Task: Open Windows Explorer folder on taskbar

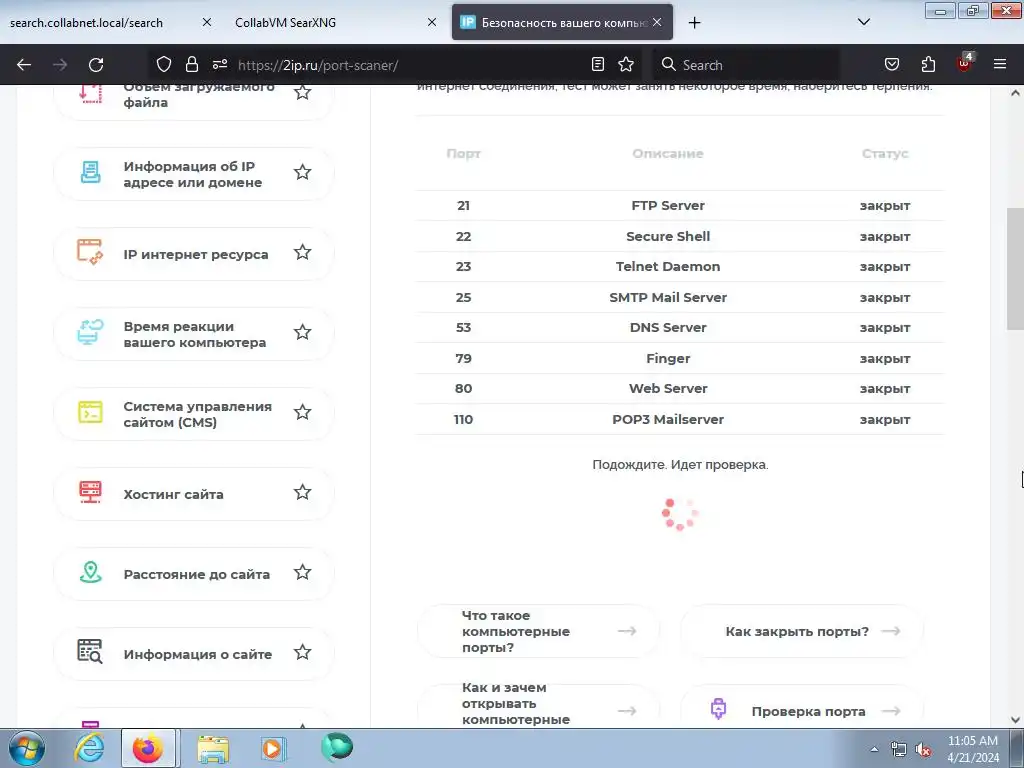Action: click(x=213, y=748)
